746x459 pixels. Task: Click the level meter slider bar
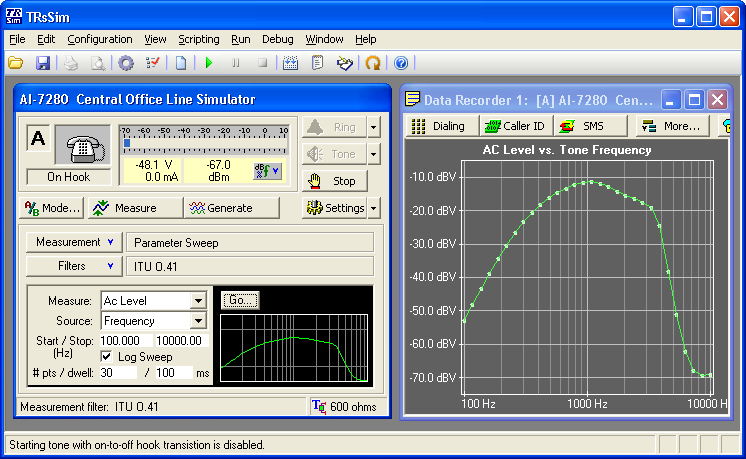pos(204,144)
